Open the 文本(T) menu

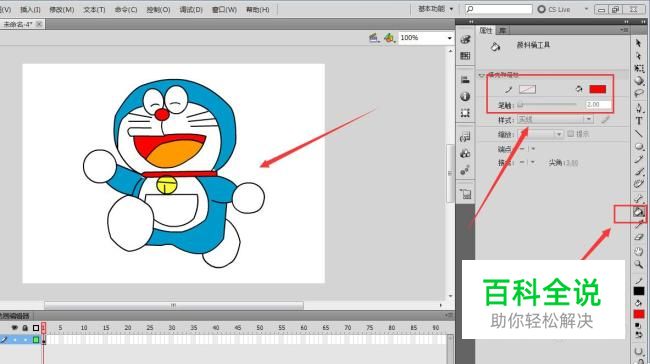click(x=94, y=9)
